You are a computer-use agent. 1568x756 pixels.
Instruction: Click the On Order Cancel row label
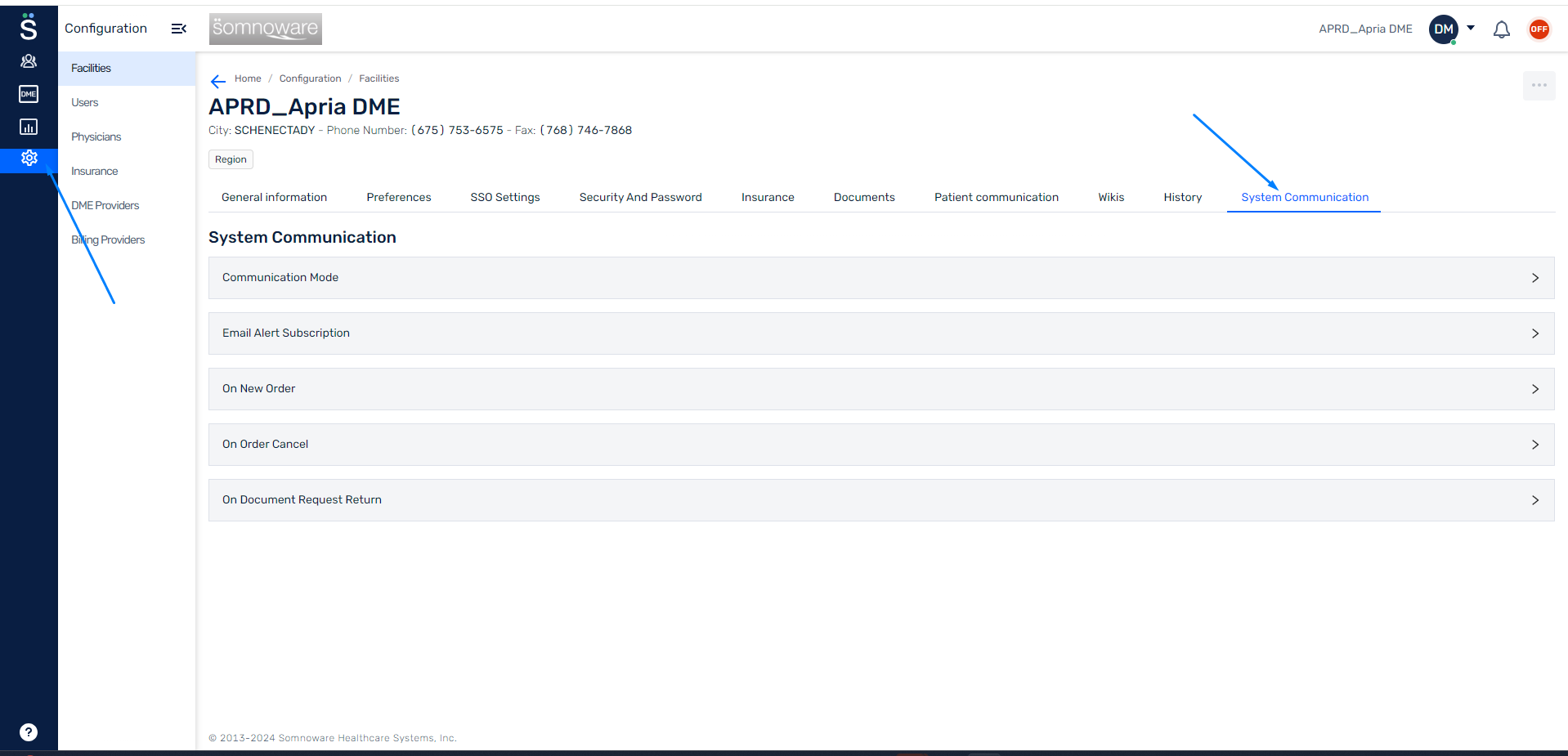(x=265, y=445)
